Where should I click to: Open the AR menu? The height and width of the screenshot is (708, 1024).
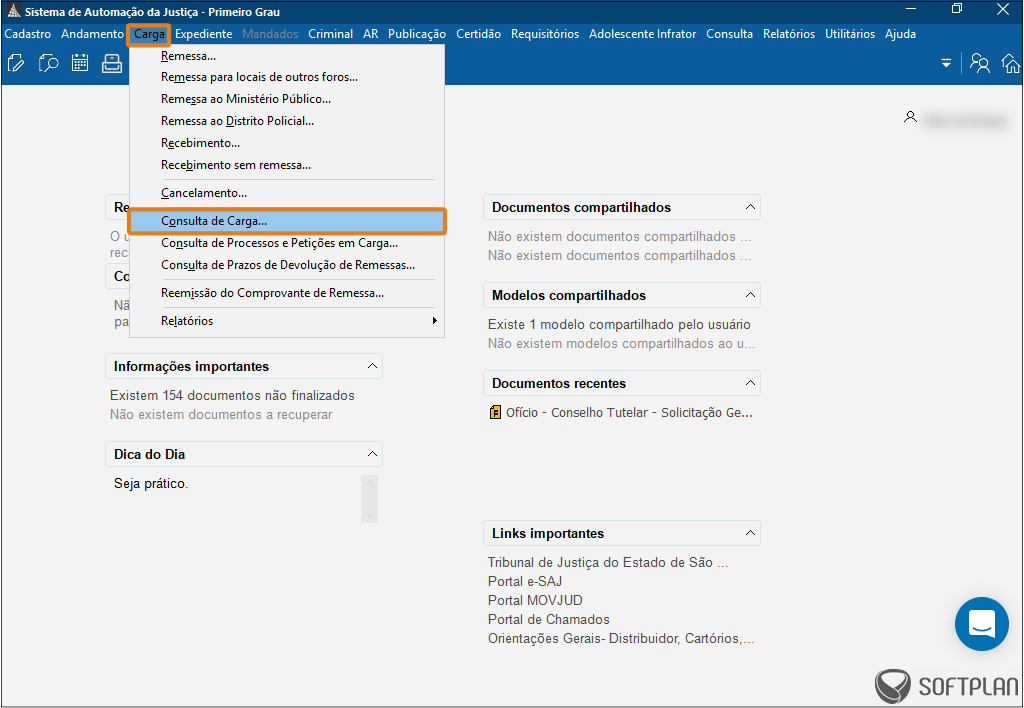point(370,34)
